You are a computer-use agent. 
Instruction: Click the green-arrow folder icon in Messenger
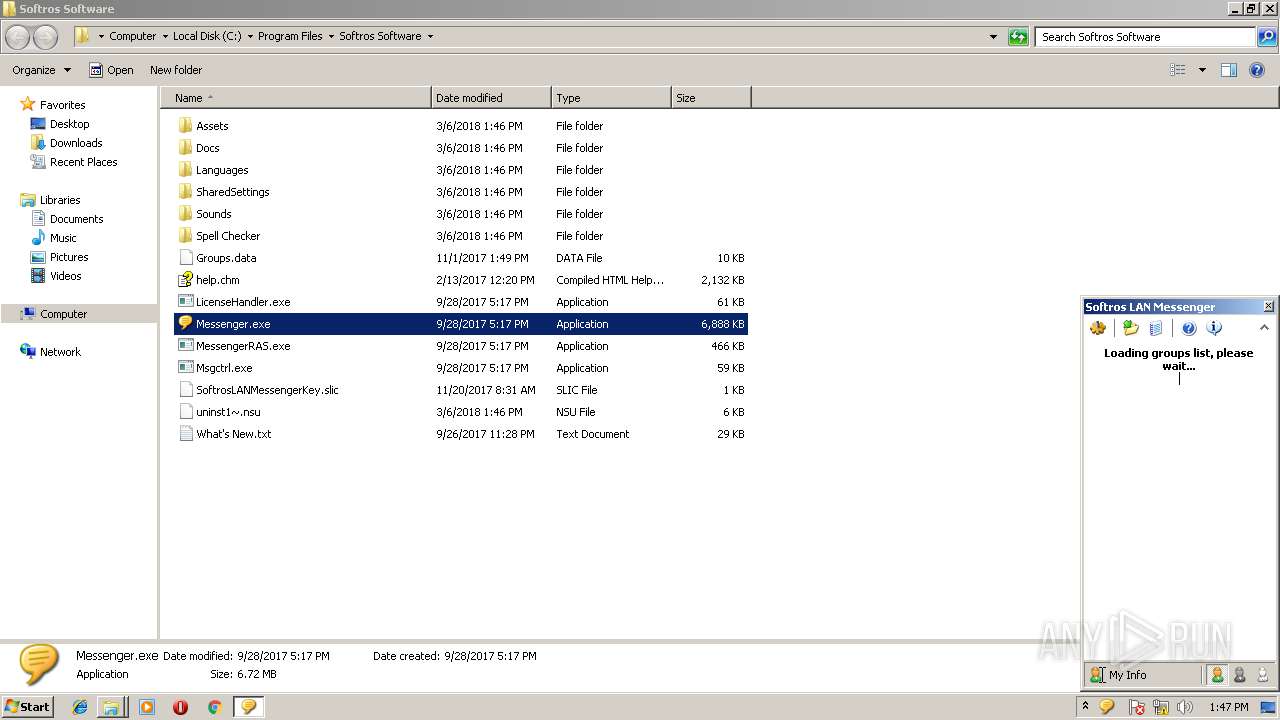(1131, 328)
